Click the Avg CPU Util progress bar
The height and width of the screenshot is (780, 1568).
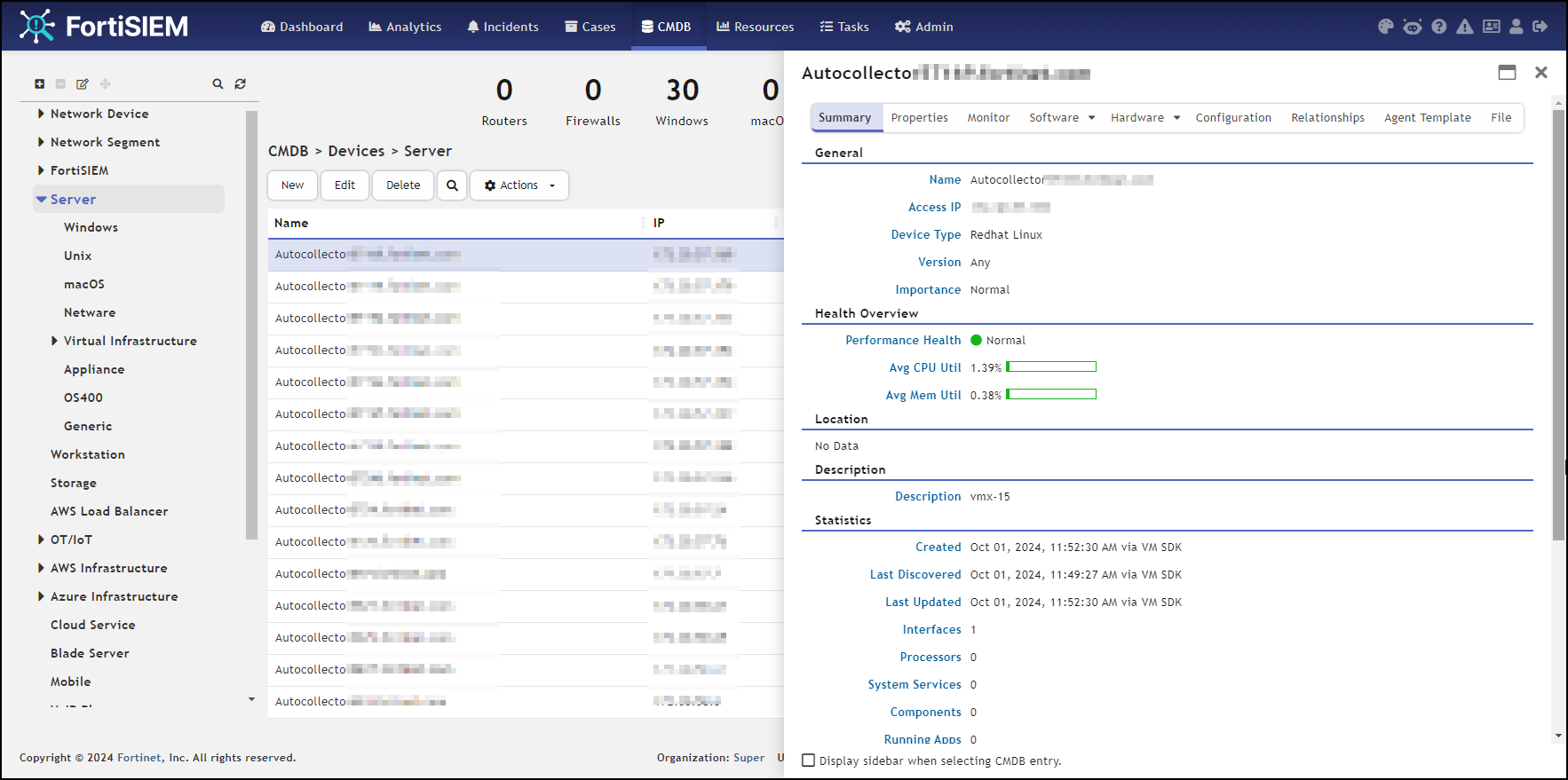(1051, 367)
